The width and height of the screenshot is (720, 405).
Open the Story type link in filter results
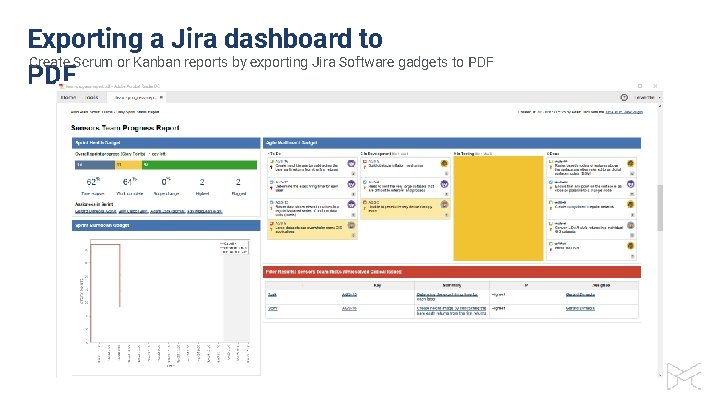[x=272, y=309]
